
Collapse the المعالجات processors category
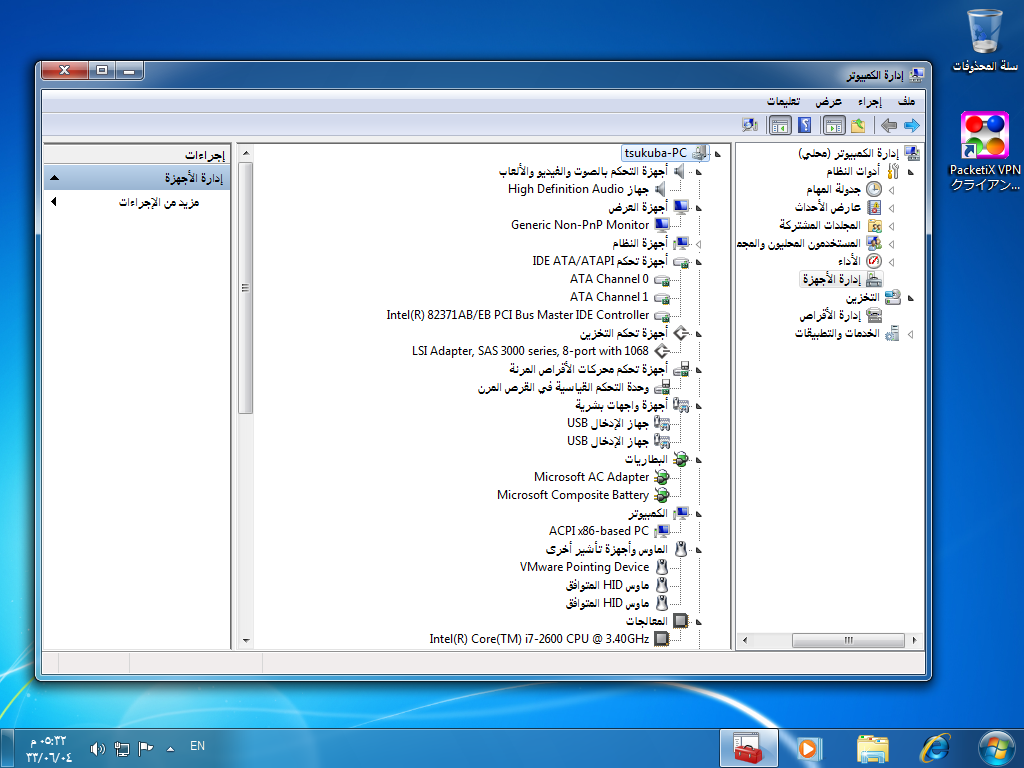pos(698,622)
